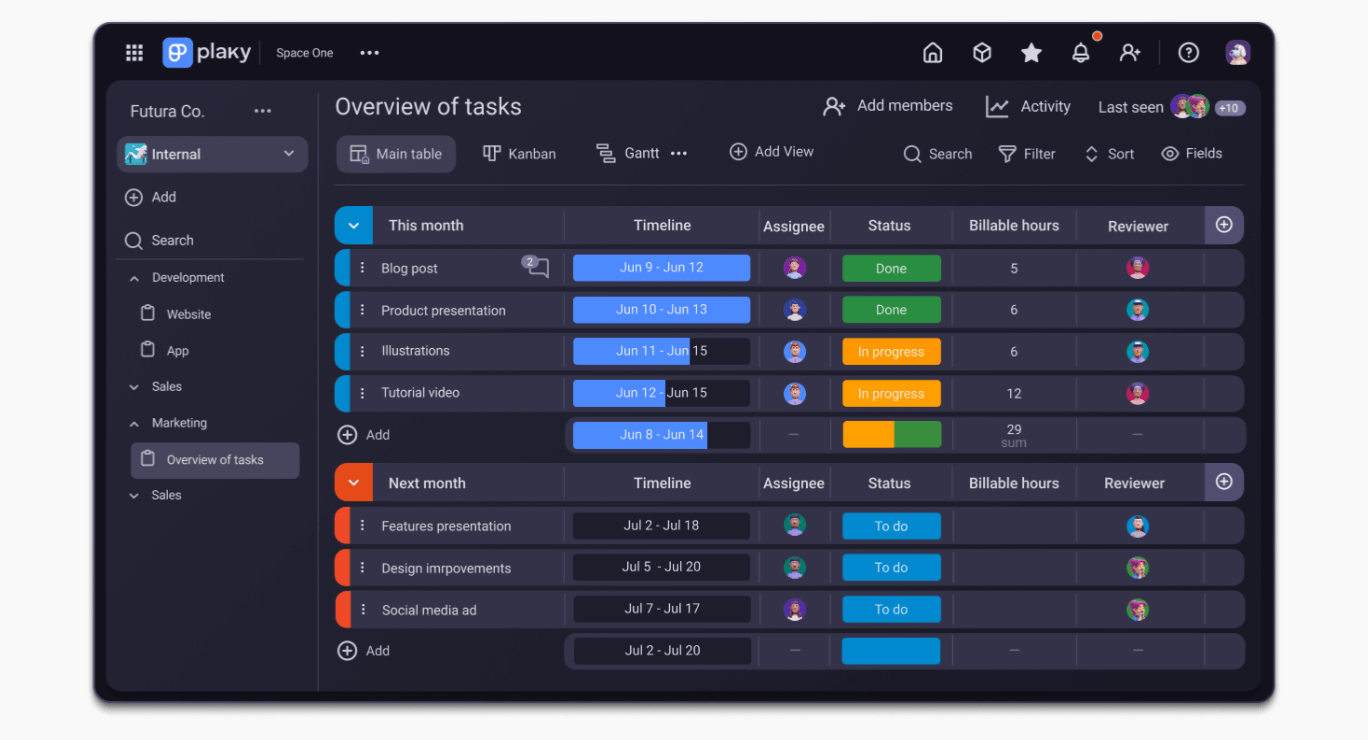Click the Jun 12 - Jun 15 timeline

point(661,393)
